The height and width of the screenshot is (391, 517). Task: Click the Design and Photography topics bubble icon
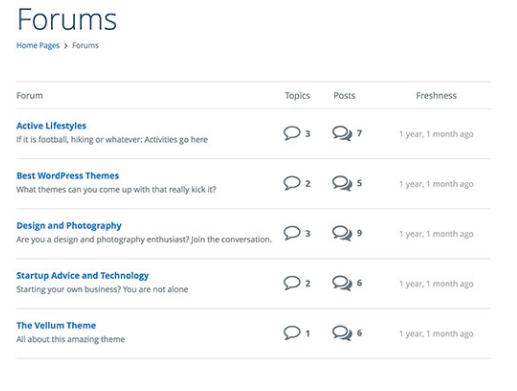pos(292,233)
